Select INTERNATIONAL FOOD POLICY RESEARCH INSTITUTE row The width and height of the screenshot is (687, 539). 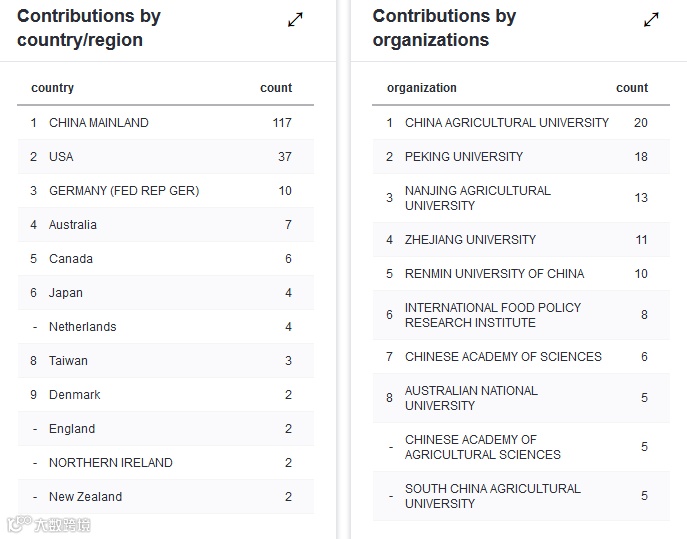[x=493, y=315]
